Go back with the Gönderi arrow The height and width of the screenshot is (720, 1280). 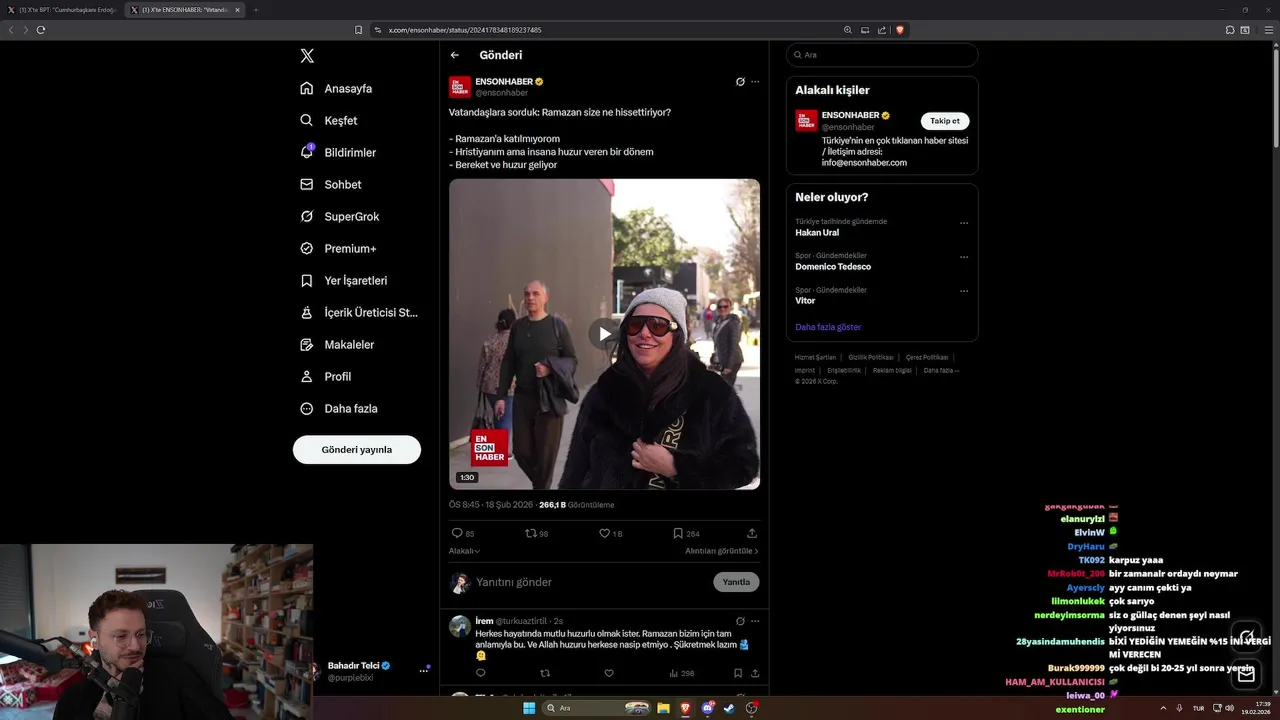pos(455,55)
